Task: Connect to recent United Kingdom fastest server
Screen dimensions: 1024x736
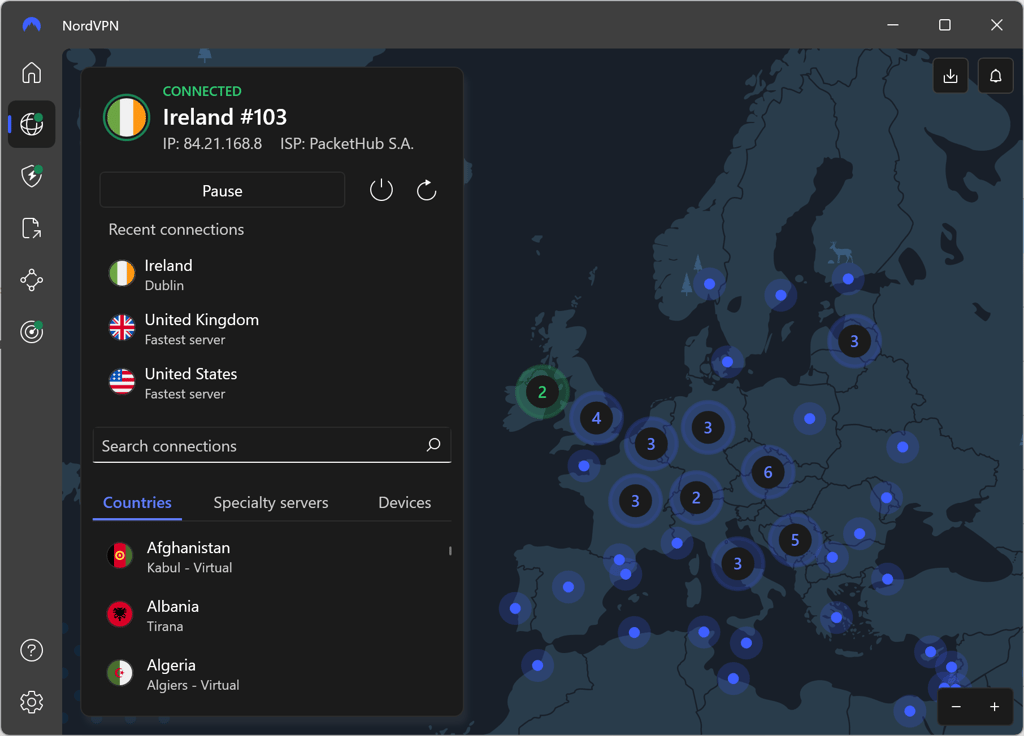Action: [x=272, y=329]
